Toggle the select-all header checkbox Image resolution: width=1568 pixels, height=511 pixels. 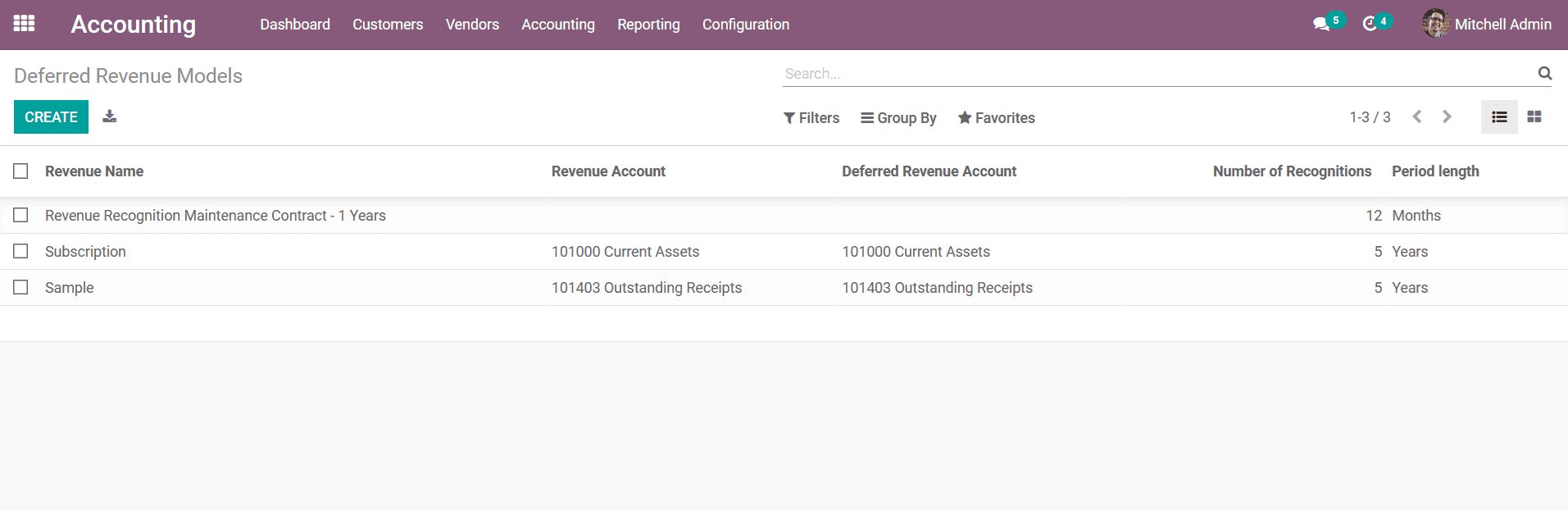click(20, 171)
